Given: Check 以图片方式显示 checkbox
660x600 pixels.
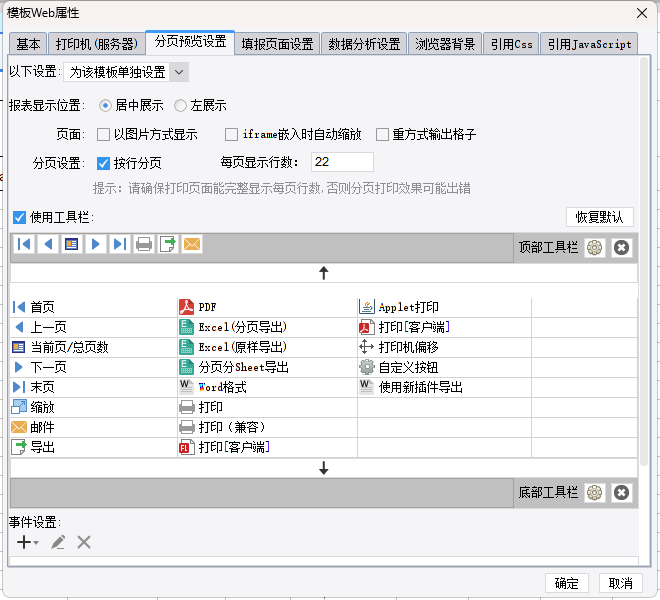Looking at the screenshot, I should [x=103, y=135].
